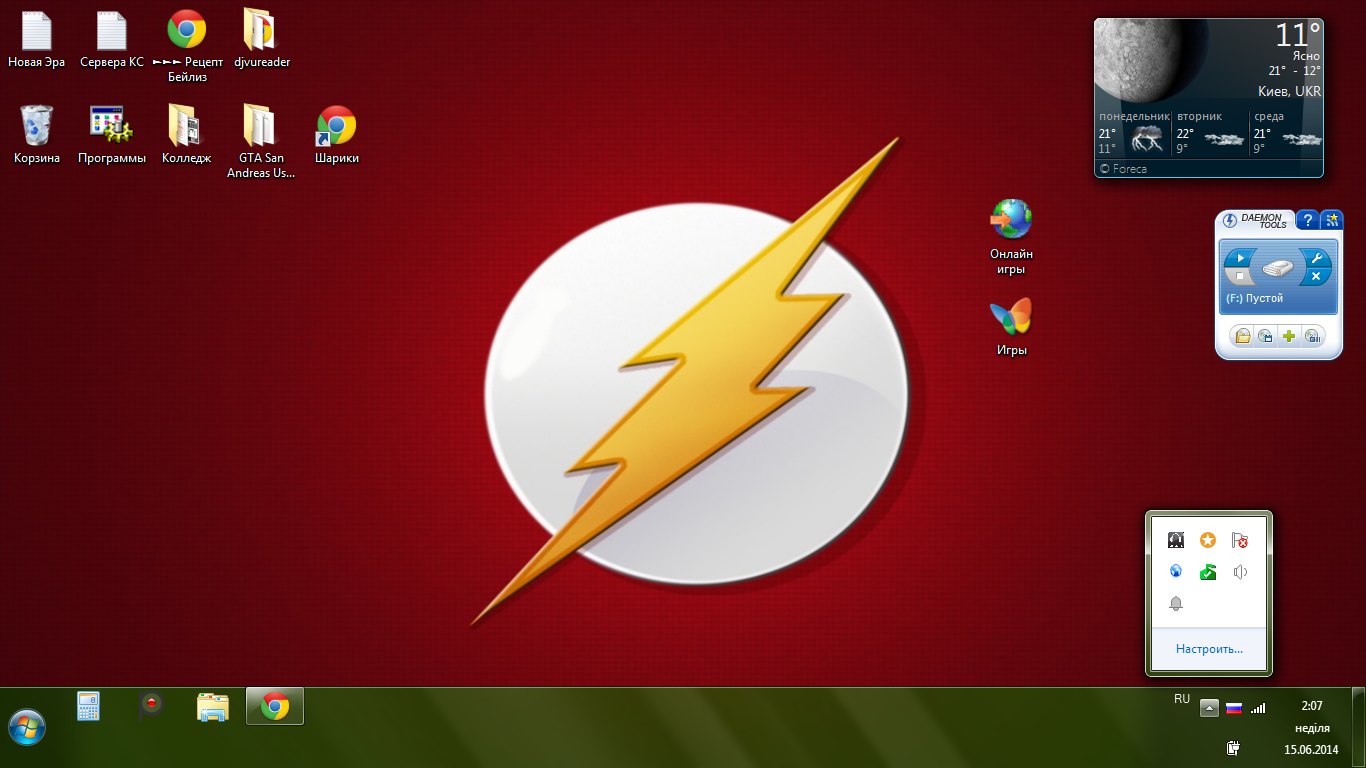Click the Show desktop strip on the taskbar

(1359, 727)
